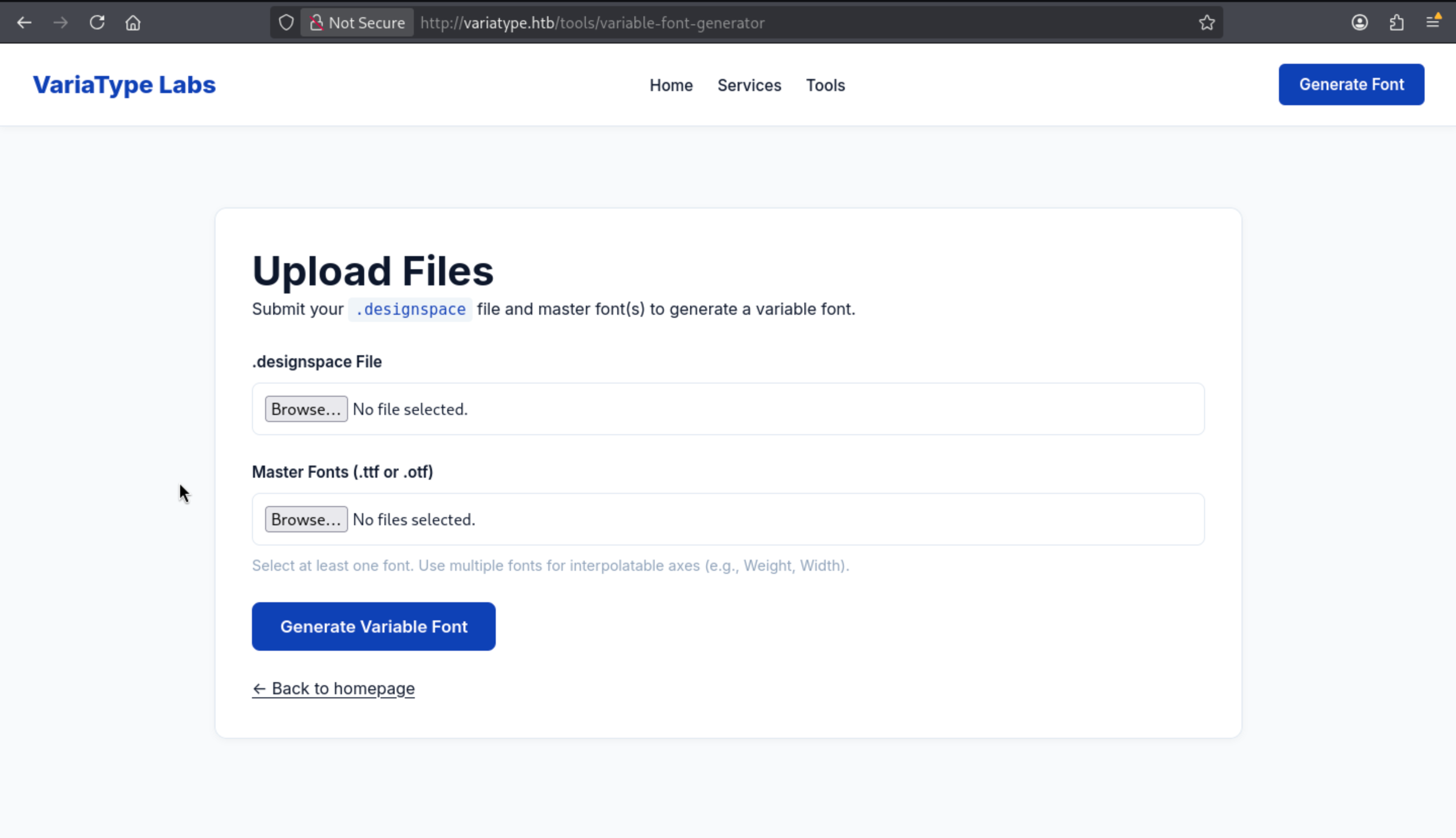Click the browser back arrow icon
Image resolution: width=1456 pixels, height=838 pixels.
click(24, 23)
